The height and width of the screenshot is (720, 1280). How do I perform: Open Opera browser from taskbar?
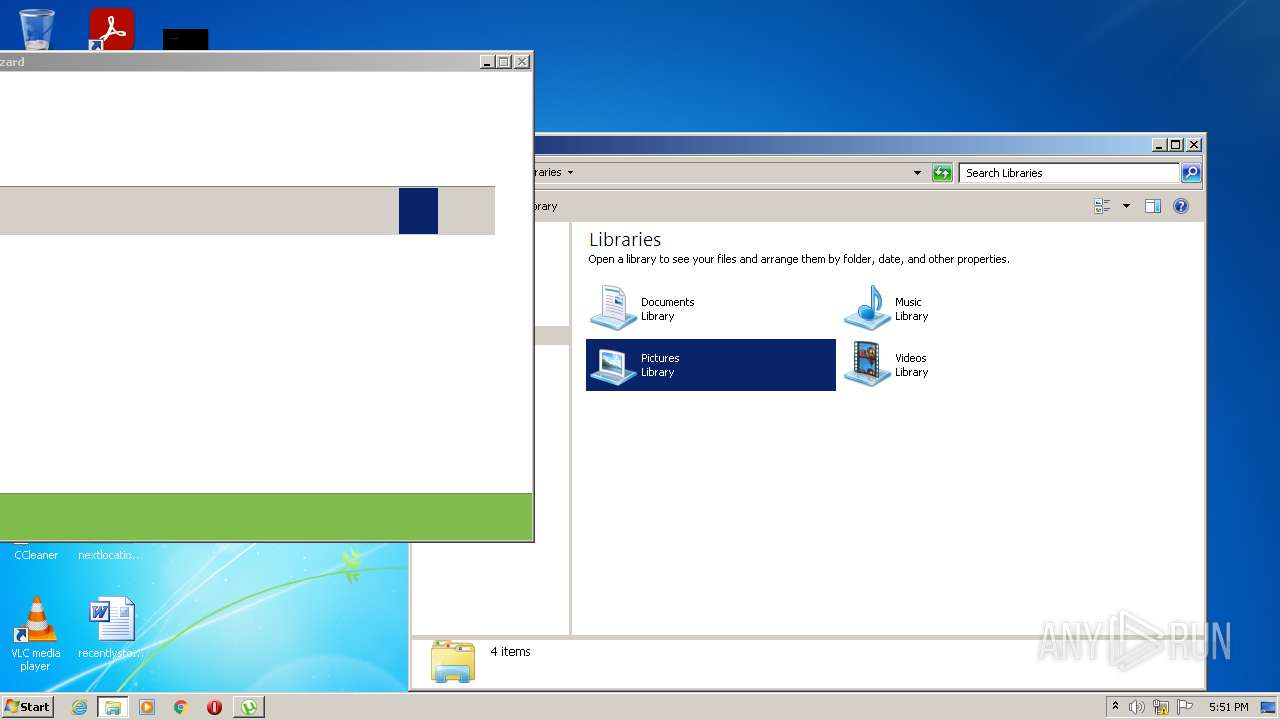pyautogui.click(x=214, y=707)
